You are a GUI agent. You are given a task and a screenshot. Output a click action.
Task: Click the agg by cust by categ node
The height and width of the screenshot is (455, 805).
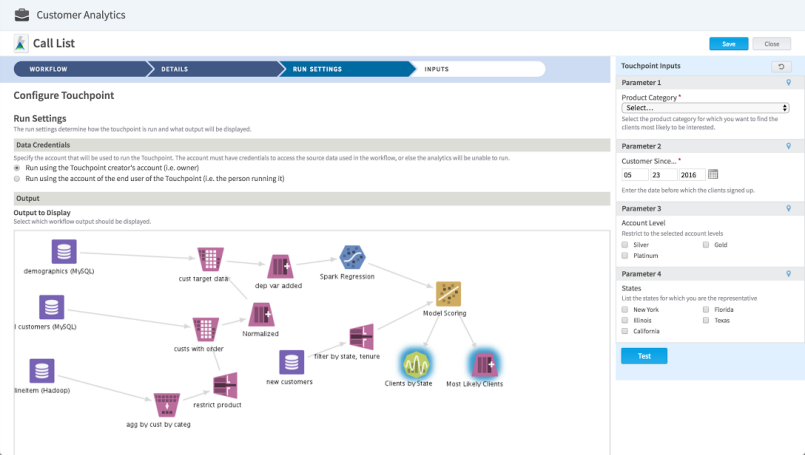(166, 404)
